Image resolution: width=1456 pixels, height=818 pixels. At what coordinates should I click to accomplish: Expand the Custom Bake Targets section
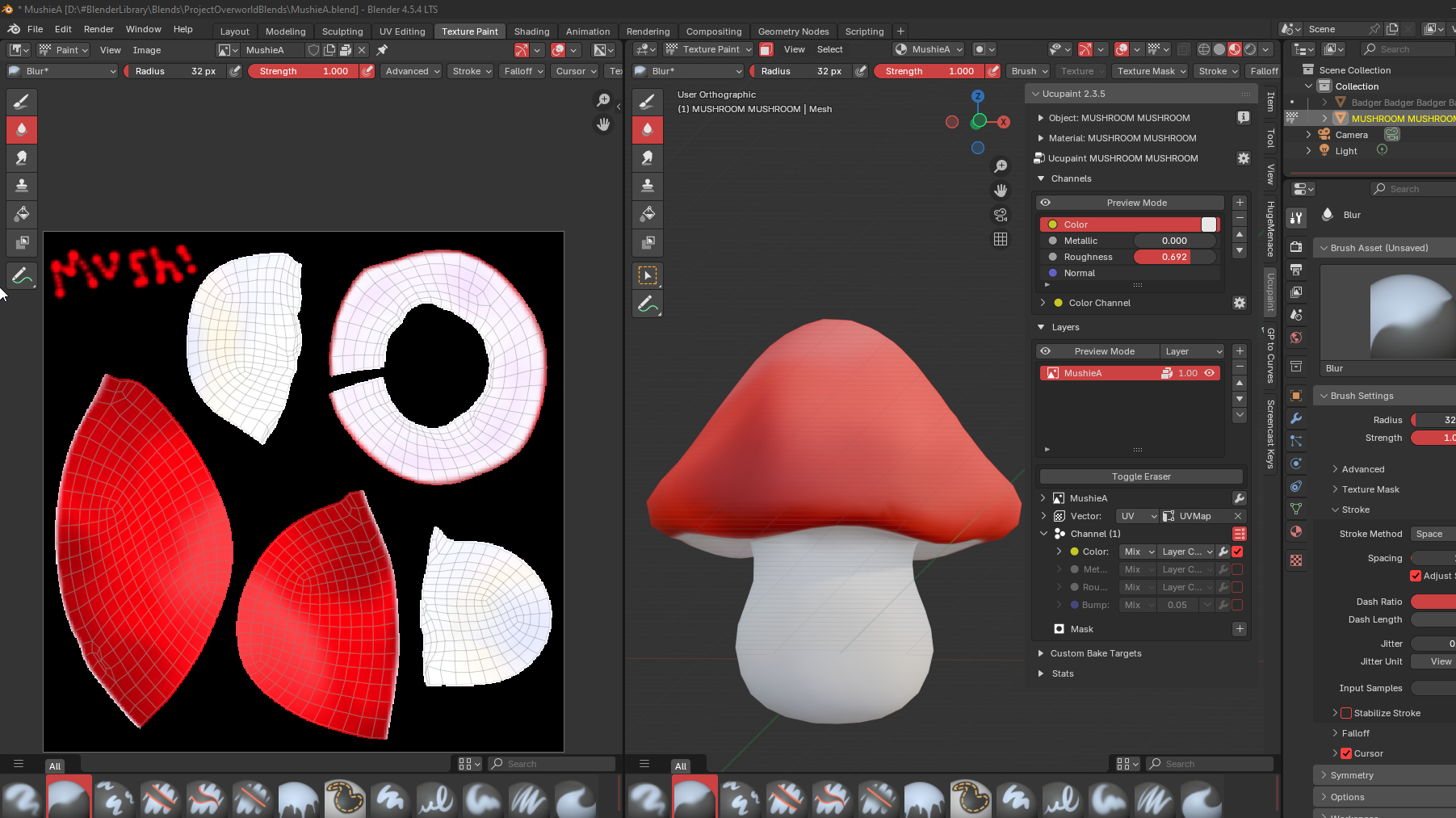[x=1096, y=653]
